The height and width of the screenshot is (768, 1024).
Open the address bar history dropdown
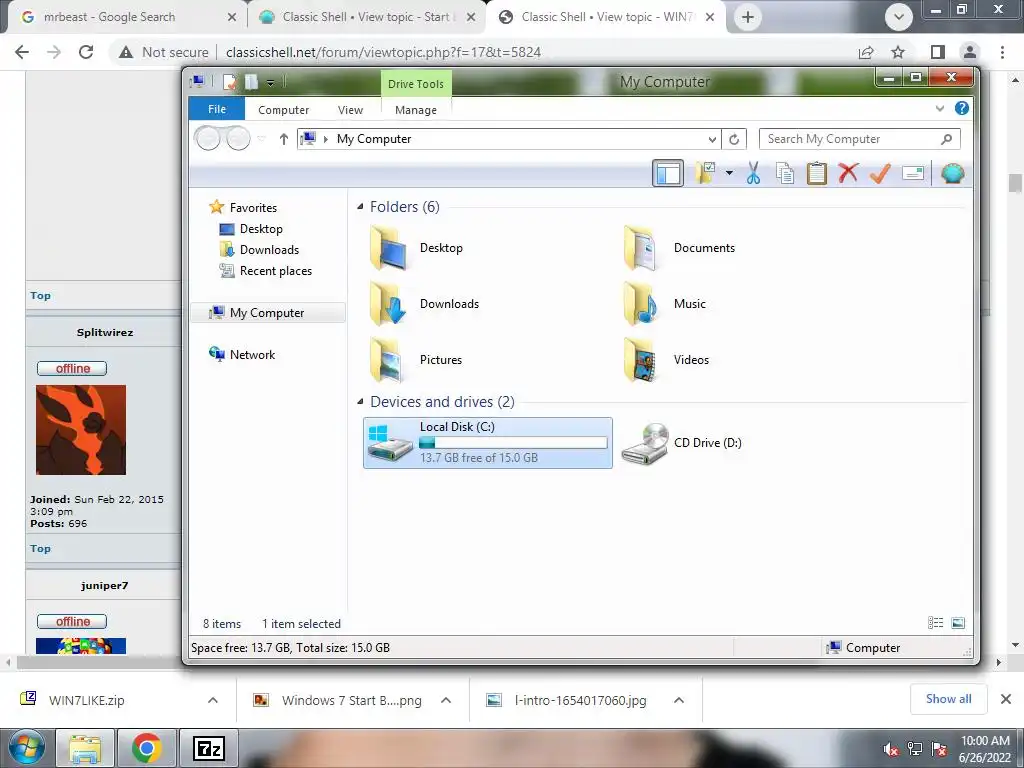(x=712, y=139)
